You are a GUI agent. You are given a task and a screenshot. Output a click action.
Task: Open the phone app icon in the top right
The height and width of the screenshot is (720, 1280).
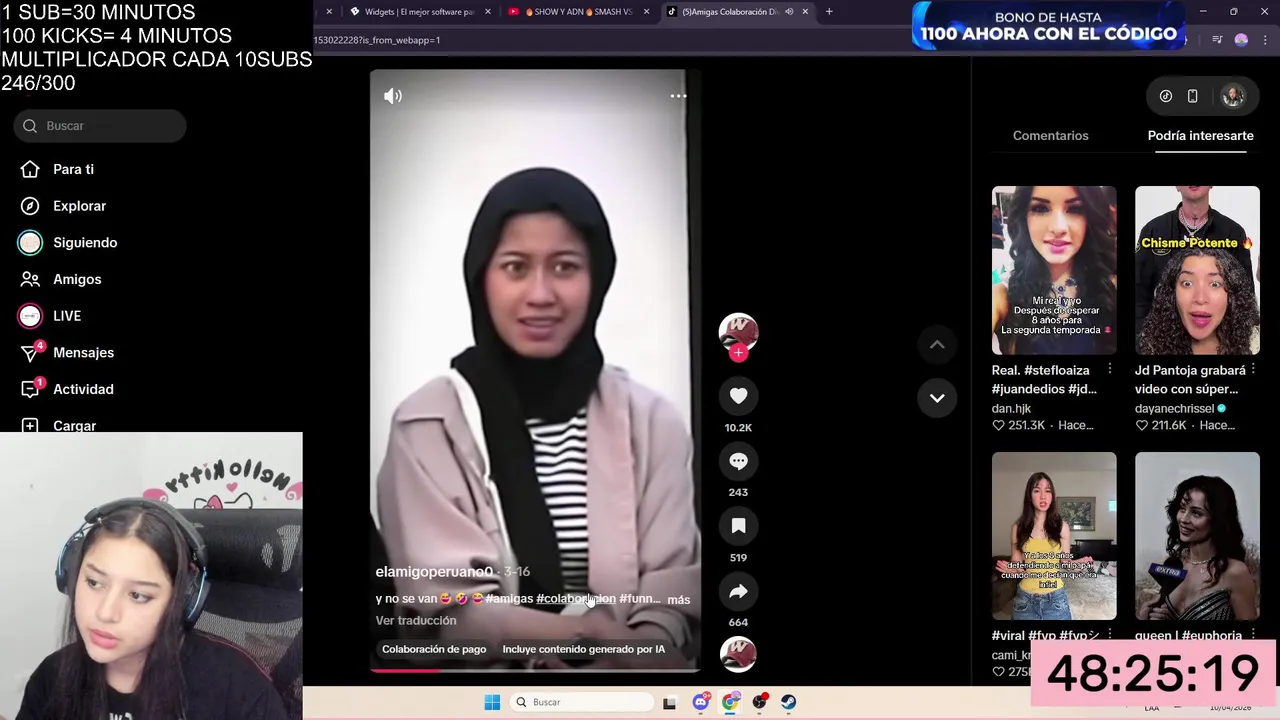(1192, 96)
